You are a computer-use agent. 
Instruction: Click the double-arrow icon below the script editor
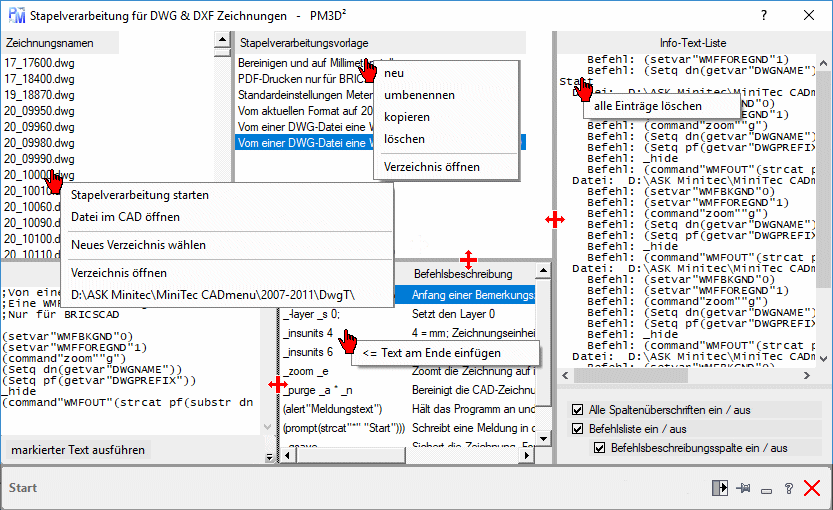tap(269, 456)
